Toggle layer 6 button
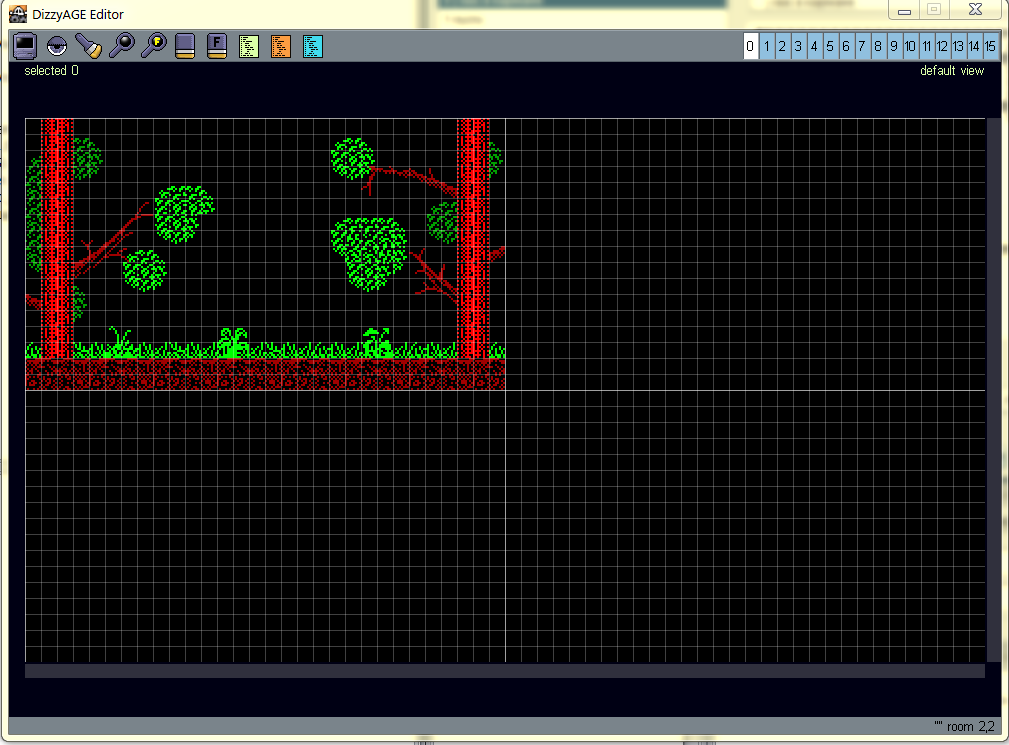This screenshot has width=1009, height=745. pyautogui.click(x=847, y=46)
